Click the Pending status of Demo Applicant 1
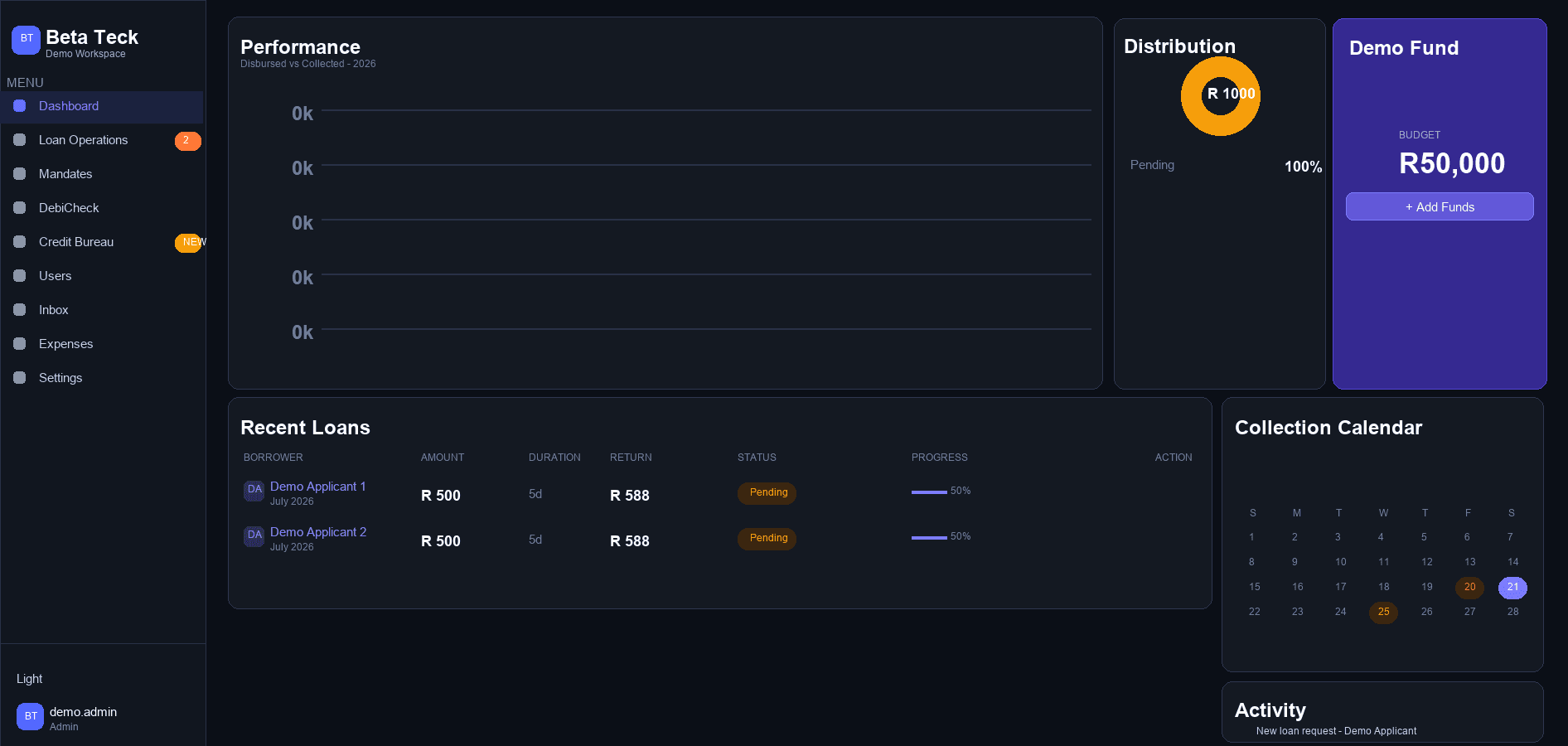 point(767,493)
